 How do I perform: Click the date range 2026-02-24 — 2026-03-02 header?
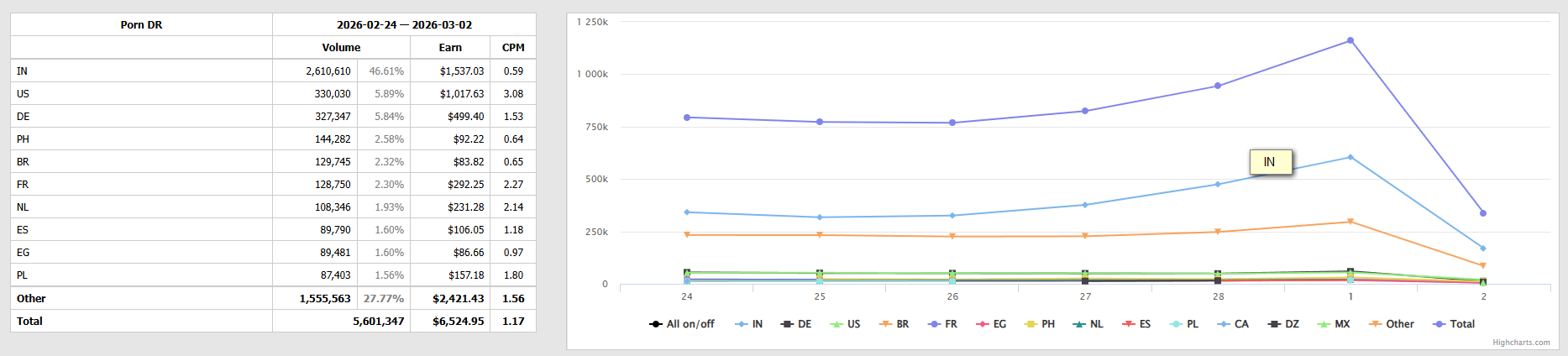(x=404, y=25)
